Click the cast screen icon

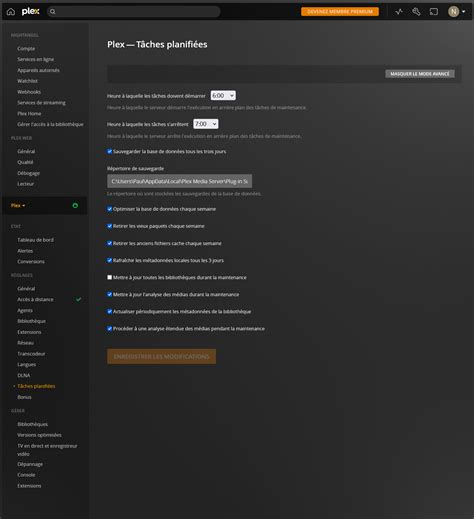click(x=434, y=12)
